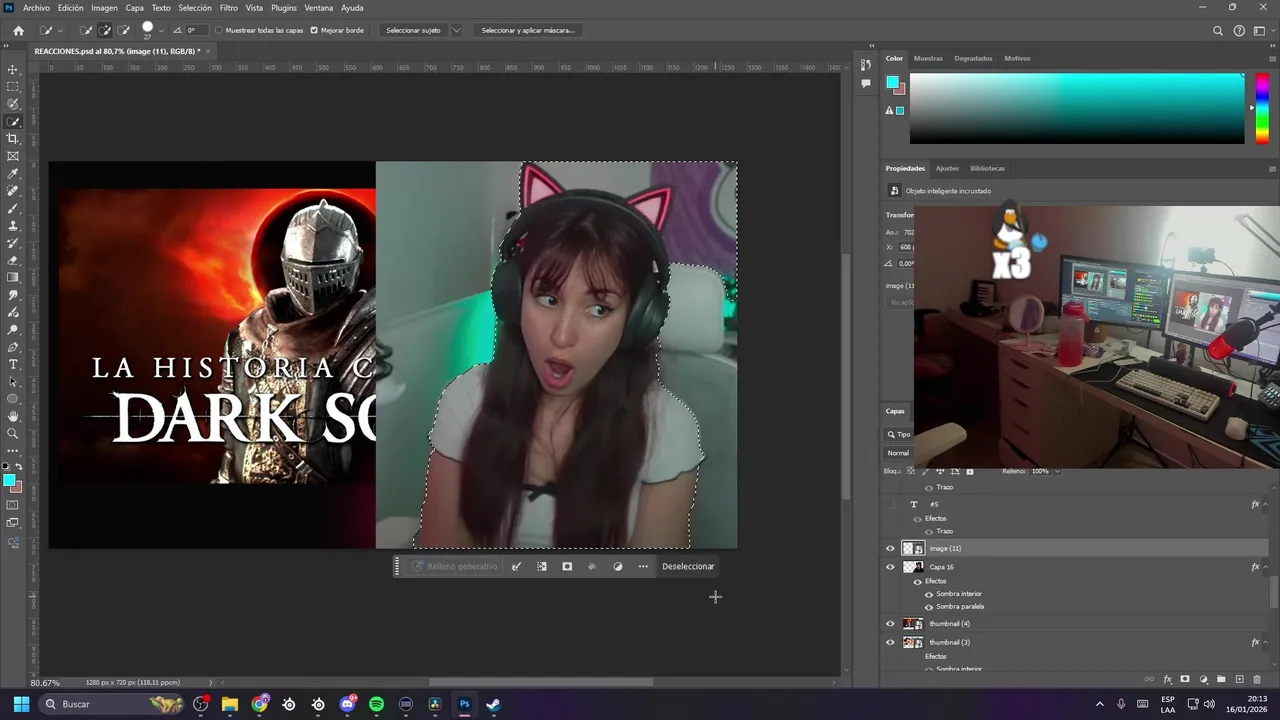The height and width of the screenshot is (720, 1280).
Task: Click the Photoshop icon in Windows taskbar
Action: tap(464, 704)
